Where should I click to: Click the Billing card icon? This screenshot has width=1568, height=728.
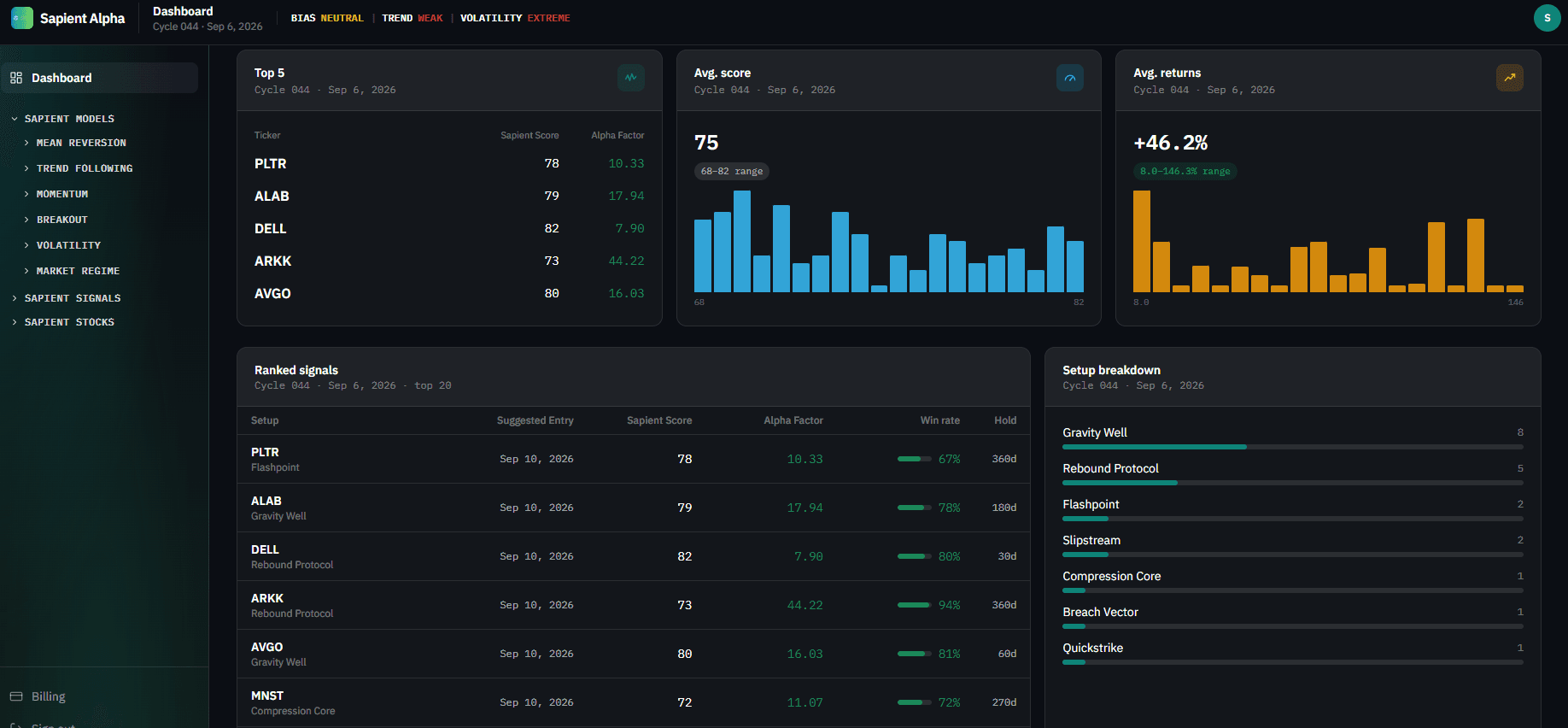pos(16,696)
